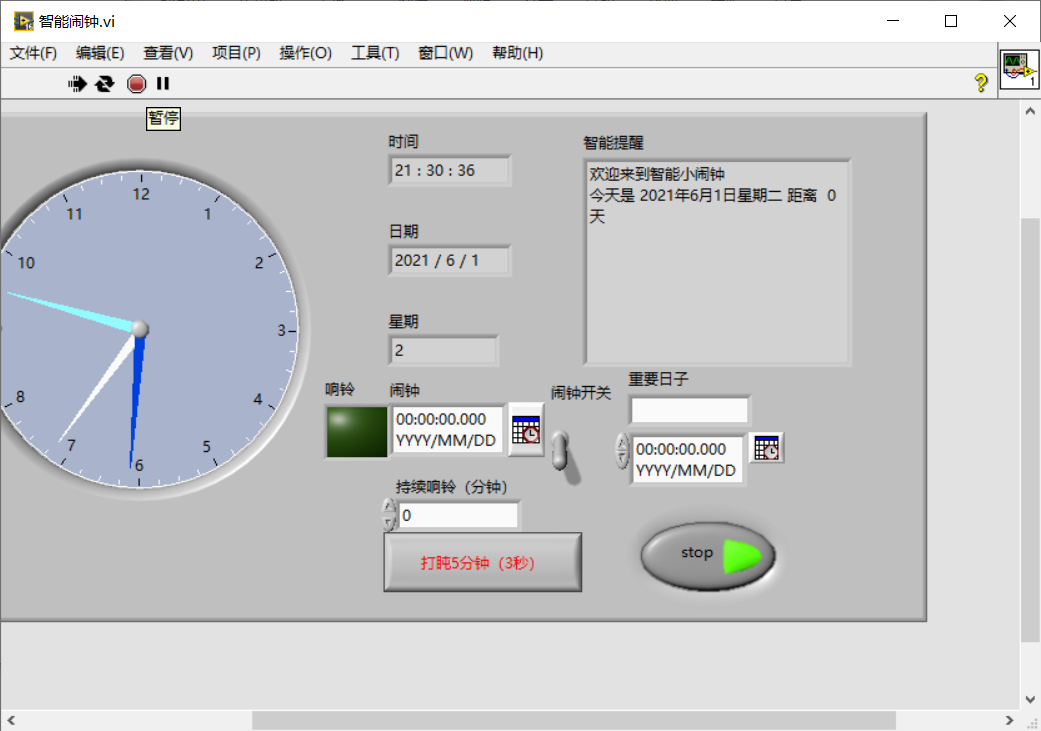Open the 工具(T) menu
Image resolution: width=1041 pixels, height=731 pixels.
pos(375,53)
